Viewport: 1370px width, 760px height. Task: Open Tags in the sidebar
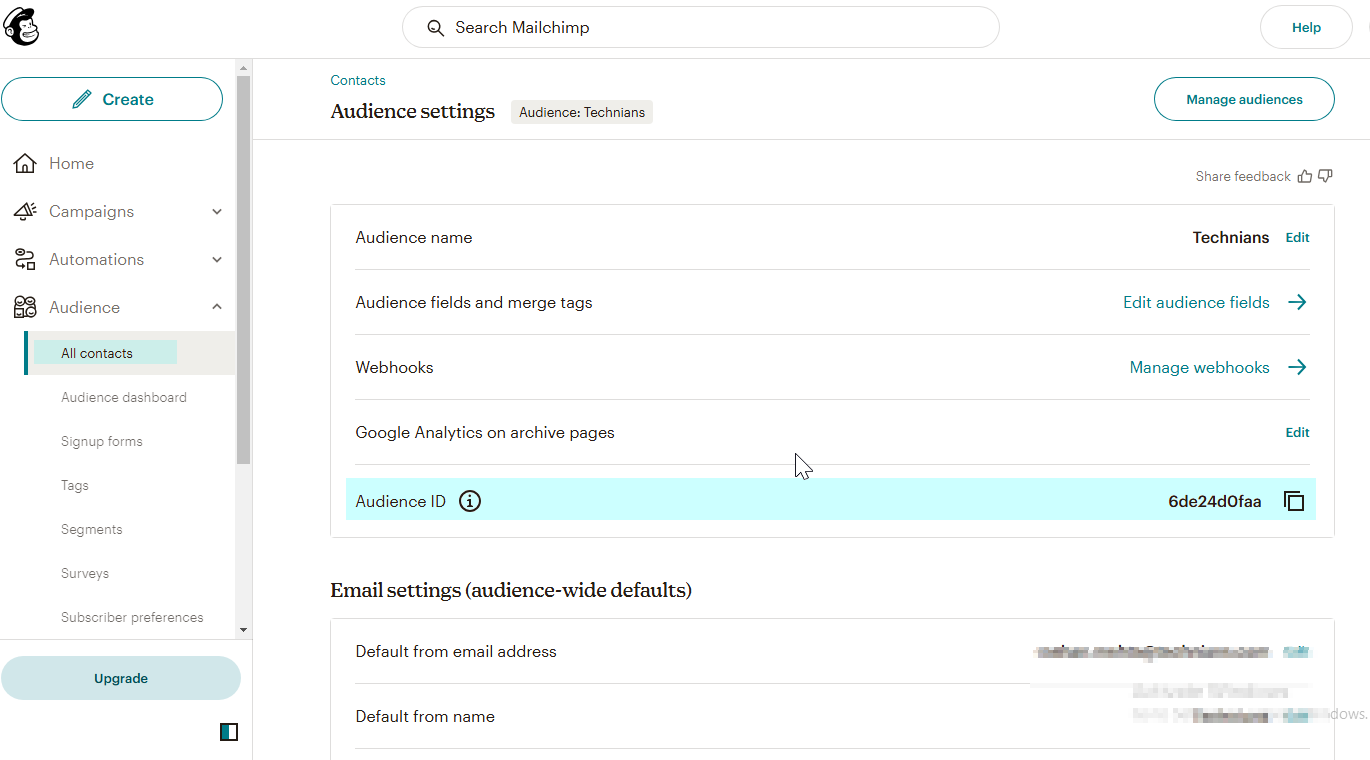click(75, 485)
